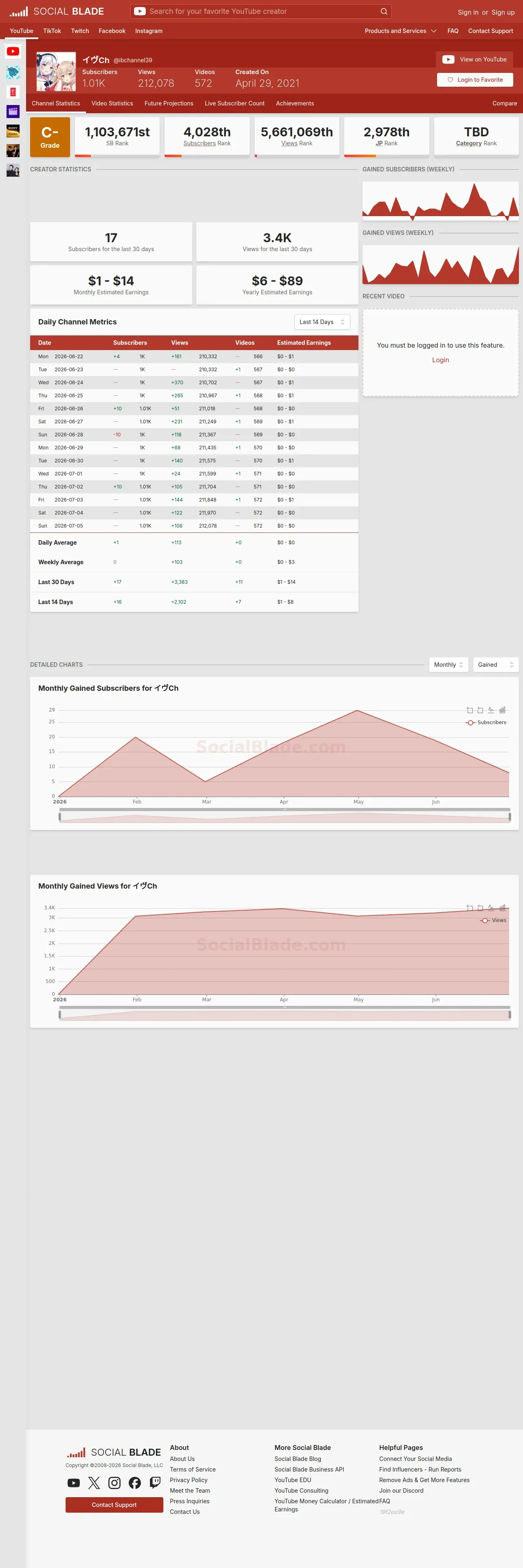
Task: Open footer Instagram social icon
Action: 114,1483
